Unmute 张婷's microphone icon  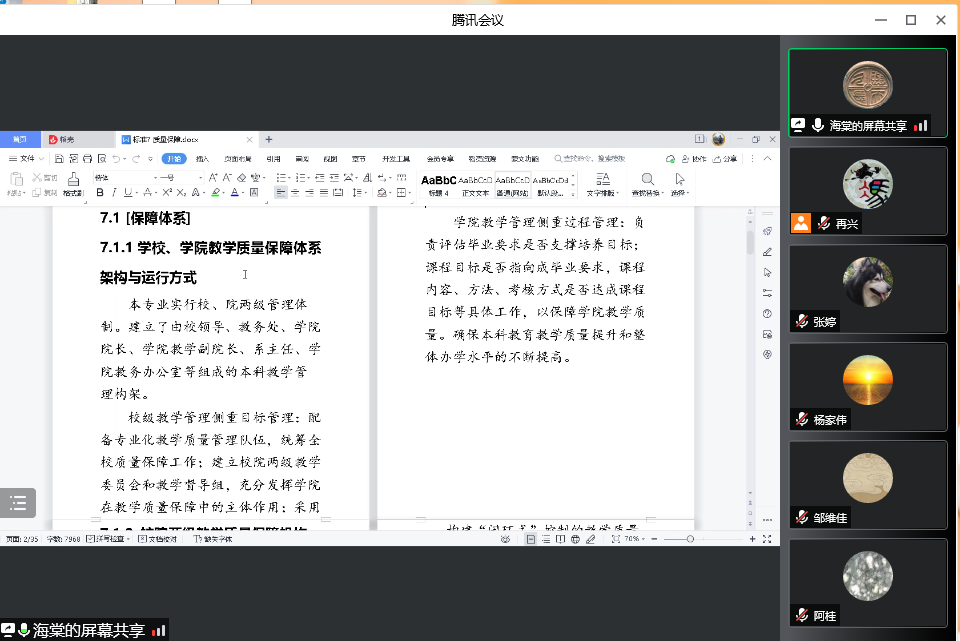coord(801,322)
